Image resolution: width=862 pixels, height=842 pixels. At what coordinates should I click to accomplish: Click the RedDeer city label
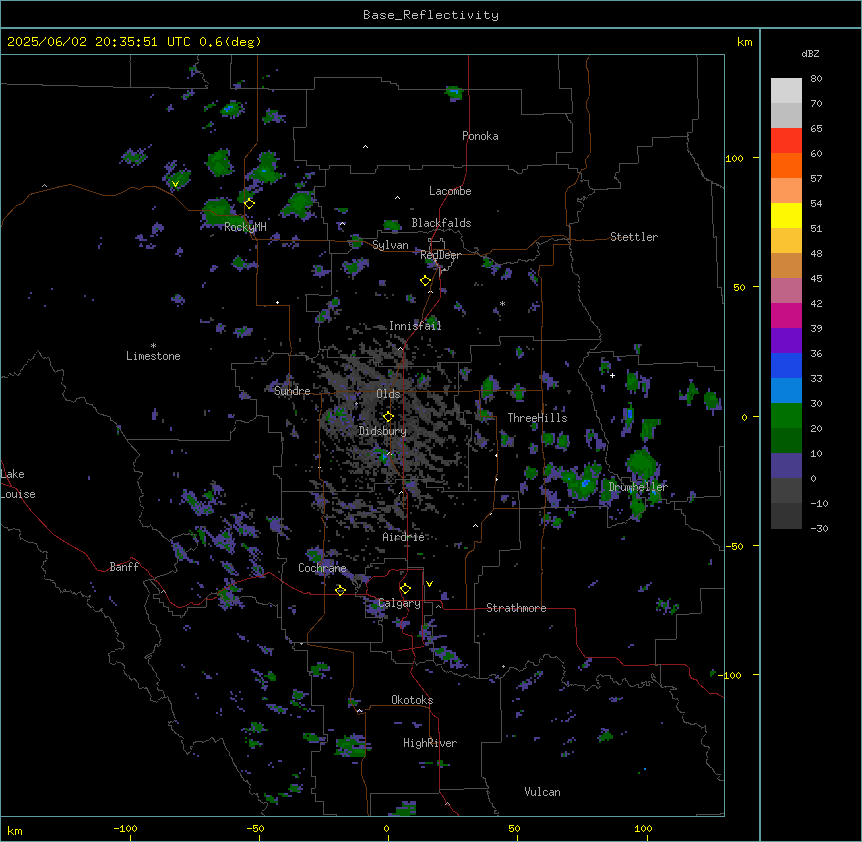pyautogui.click(x=440, y=255)
